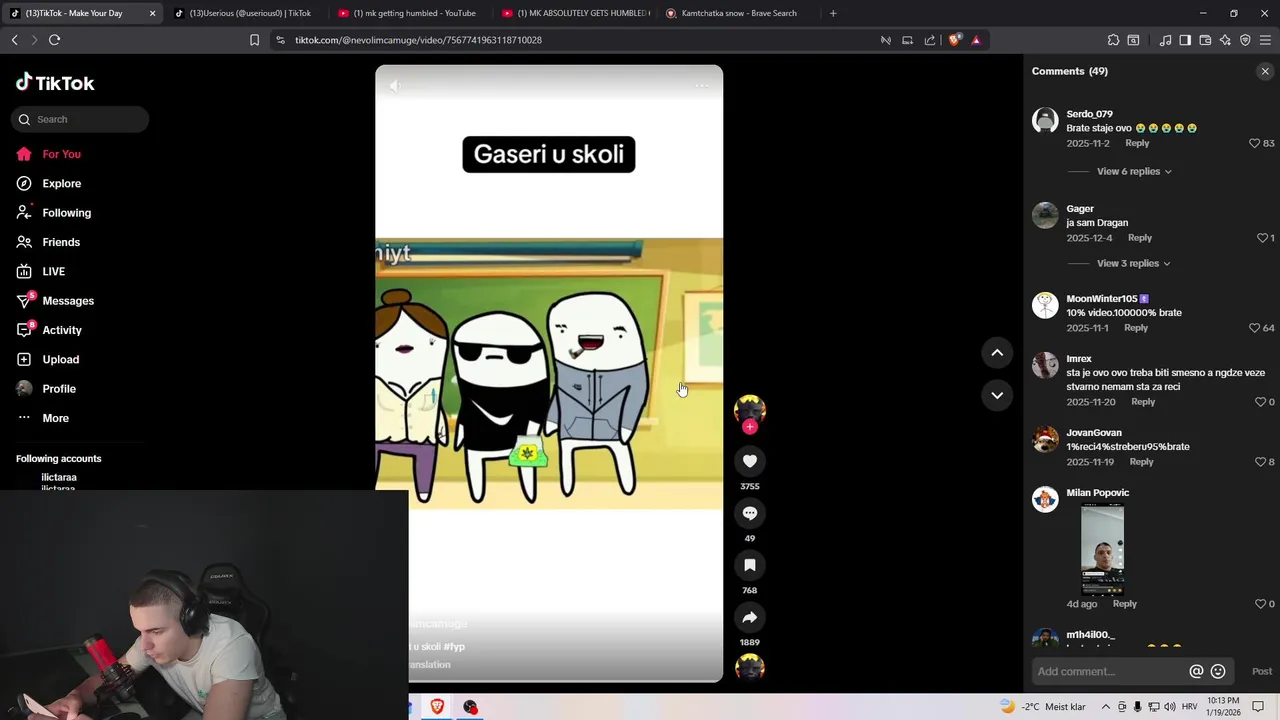Screen dimensions: 1280x720
Task: Click the TikTok logo
Action: (55, 83)
